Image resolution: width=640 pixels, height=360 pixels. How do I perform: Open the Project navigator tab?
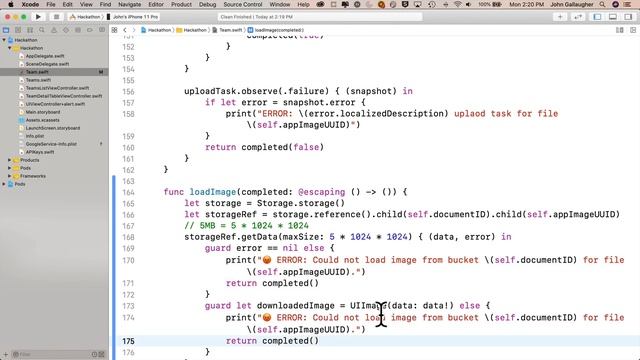click(6, 30)
